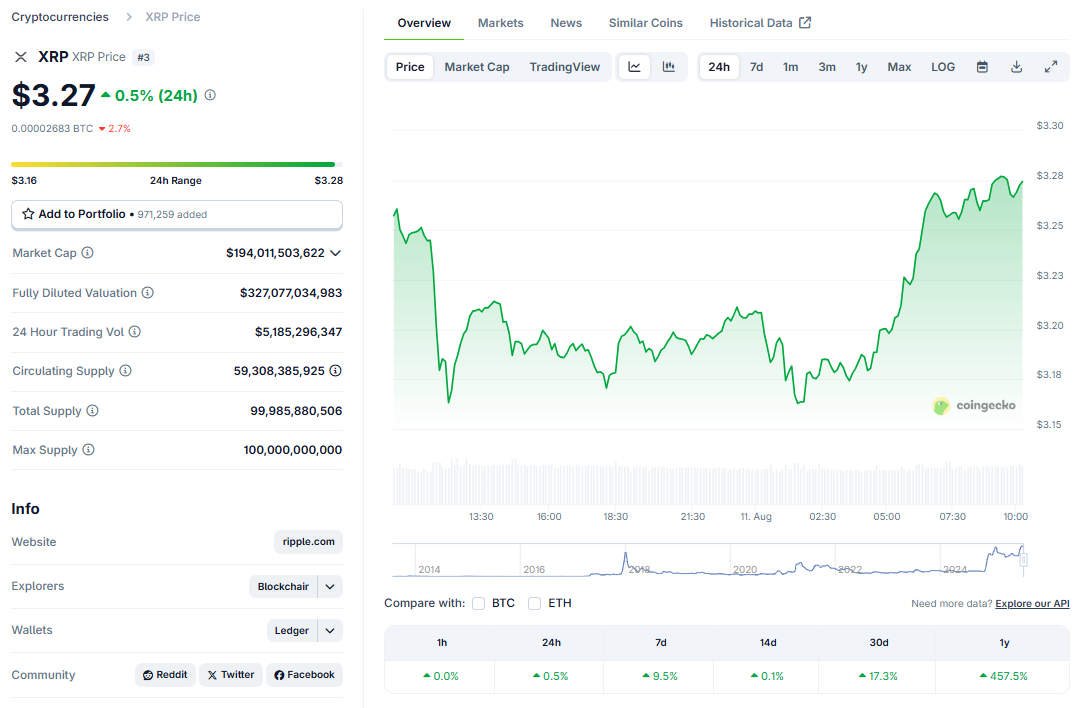Open Reddit community link
1079x708 pixels.
point(165,675)
